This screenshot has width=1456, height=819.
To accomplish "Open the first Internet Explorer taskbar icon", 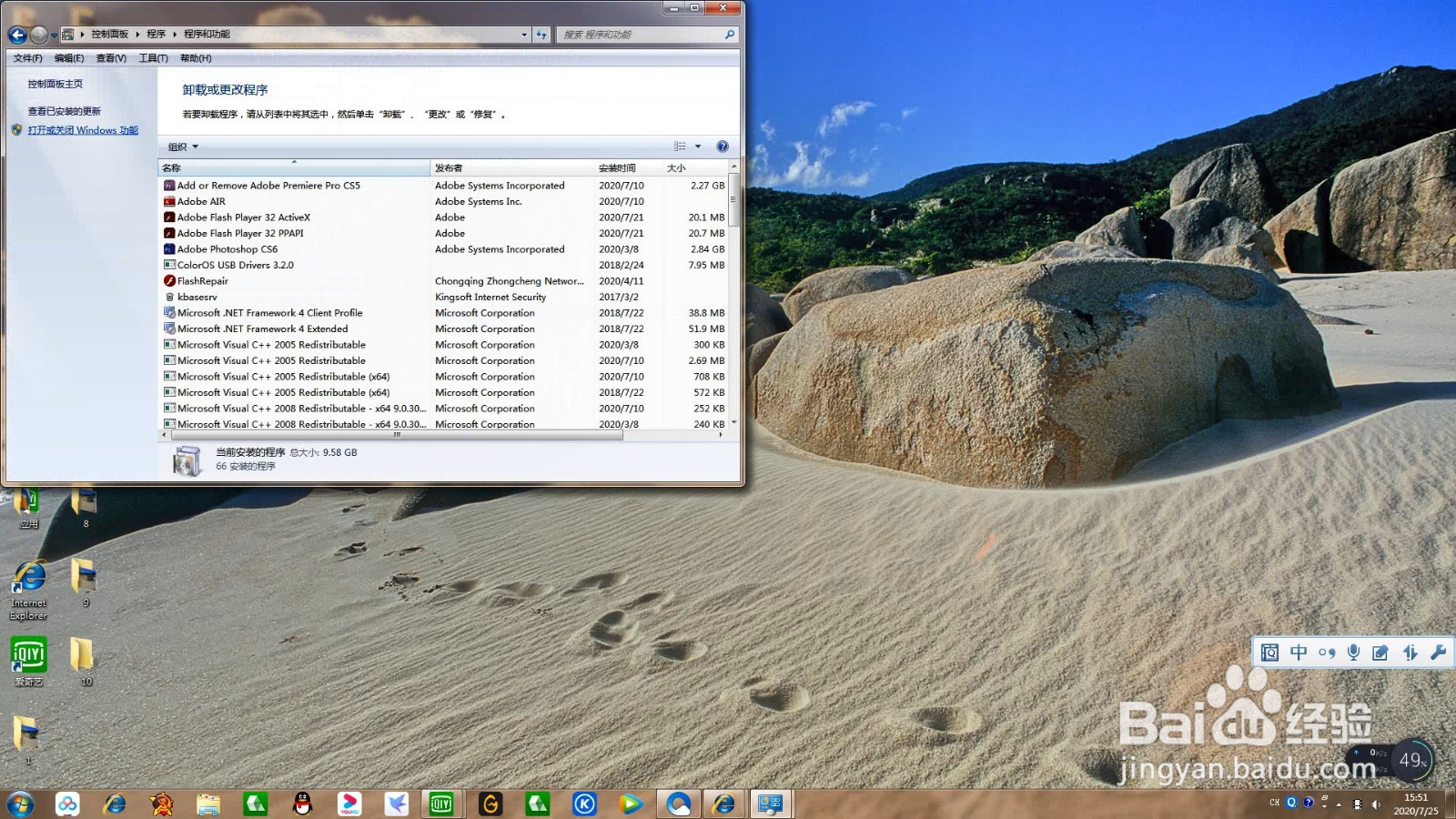I will click(x=115, y=804).
